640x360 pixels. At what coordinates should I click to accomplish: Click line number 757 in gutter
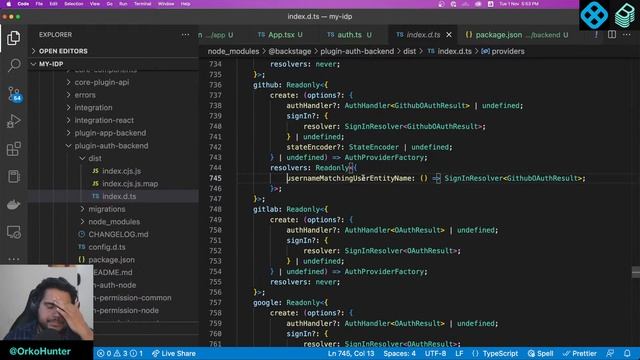pyautogui.click(x=215, y=303)
